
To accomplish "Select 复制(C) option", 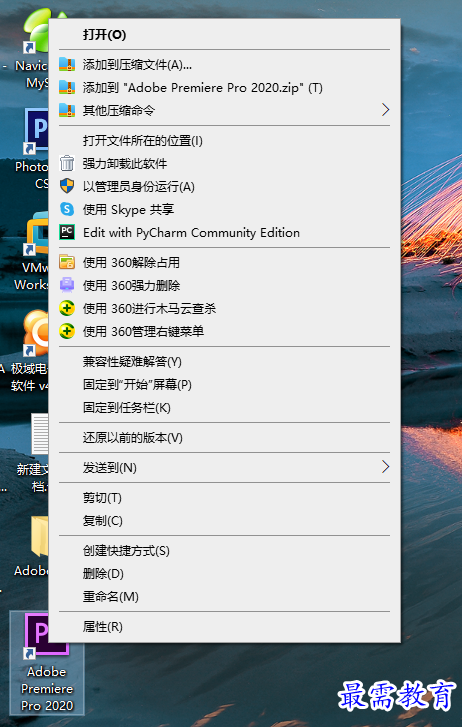I will (x=225, y=521).
